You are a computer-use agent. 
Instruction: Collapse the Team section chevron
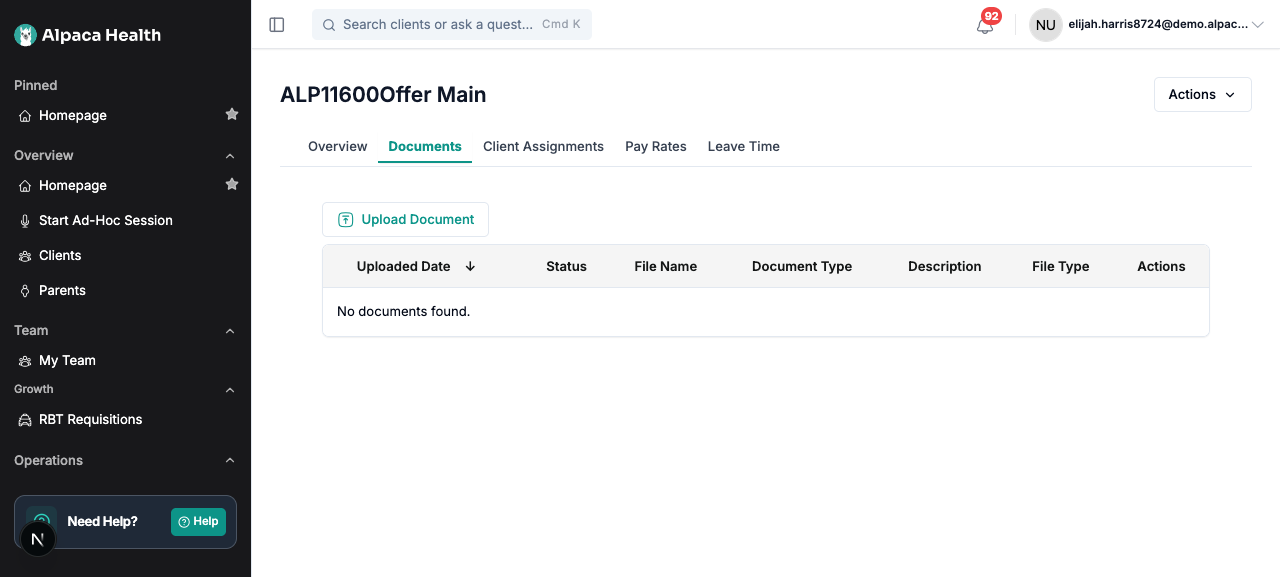point(230,331)
